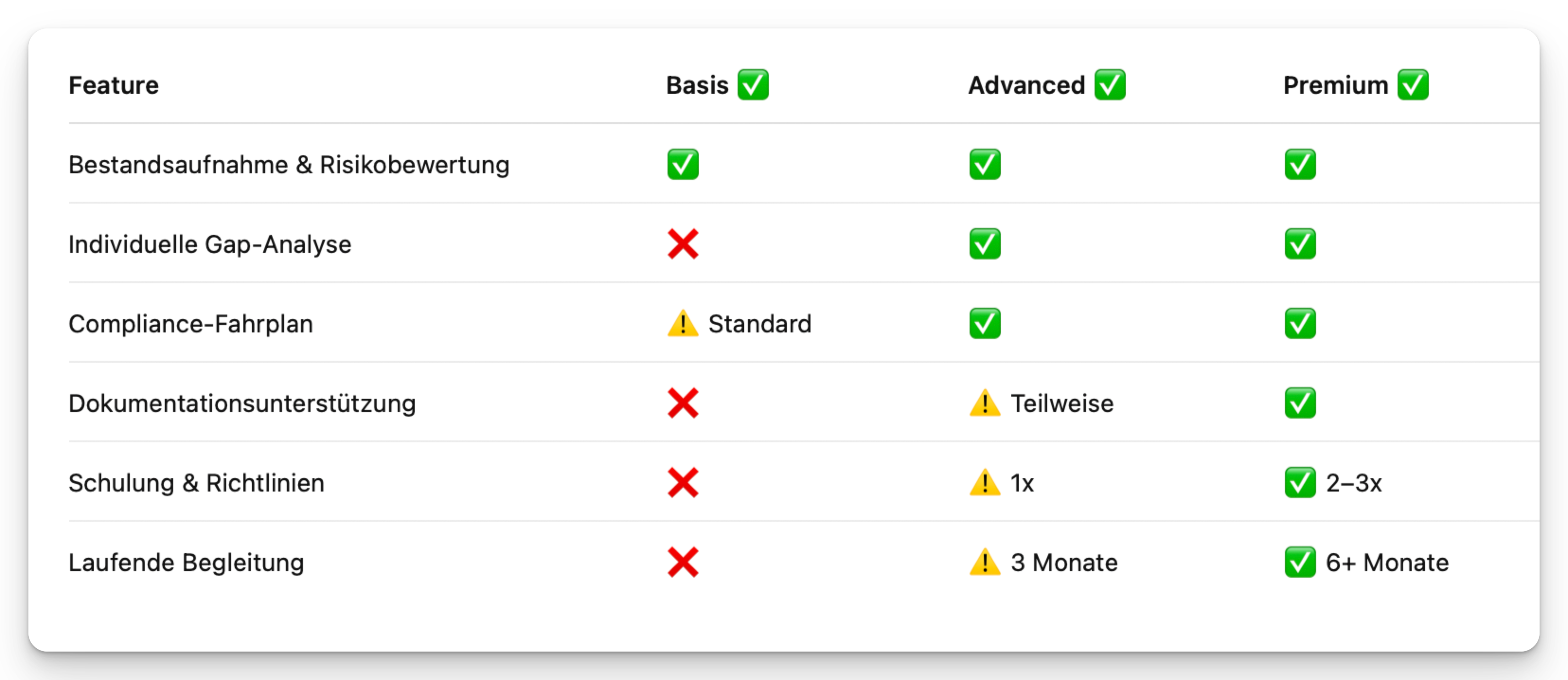Click the Teilweise text in Advanced column
The height and width of the screenshot is (680, 1568).
tap(1061, 403)
